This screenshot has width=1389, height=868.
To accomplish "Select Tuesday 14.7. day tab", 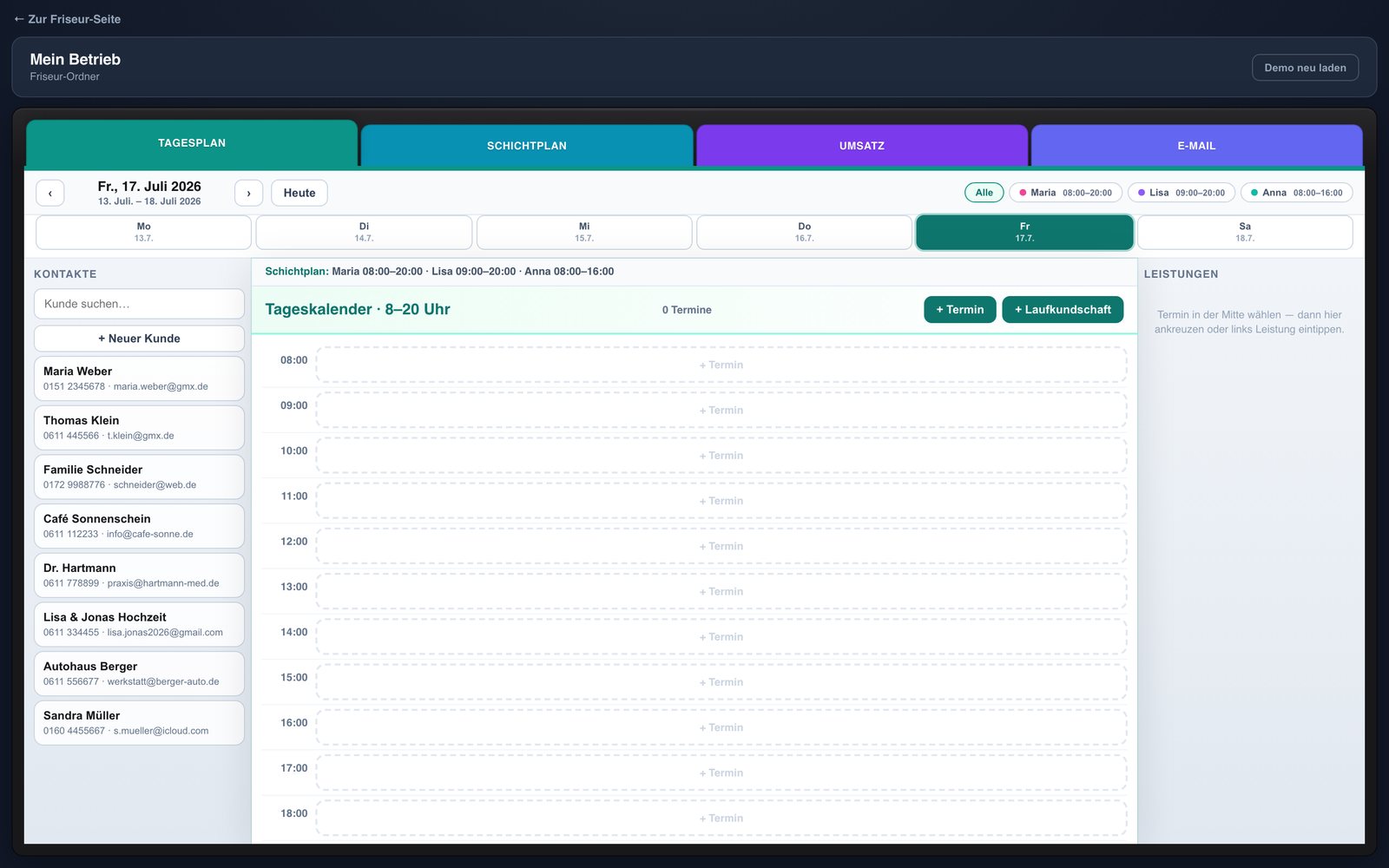I will (x=364, y=233).
